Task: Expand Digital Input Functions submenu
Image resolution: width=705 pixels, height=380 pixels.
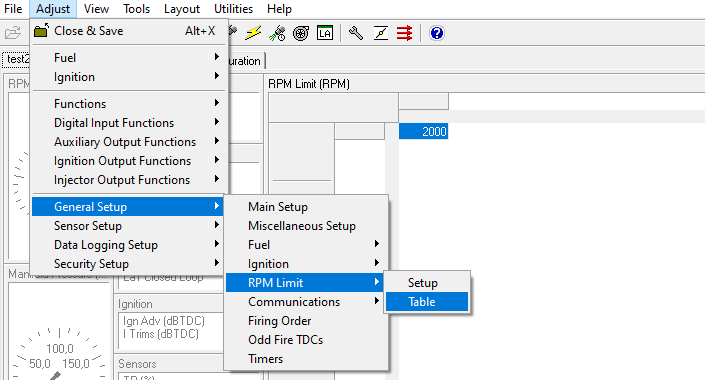Action: (x=129, y=123)
